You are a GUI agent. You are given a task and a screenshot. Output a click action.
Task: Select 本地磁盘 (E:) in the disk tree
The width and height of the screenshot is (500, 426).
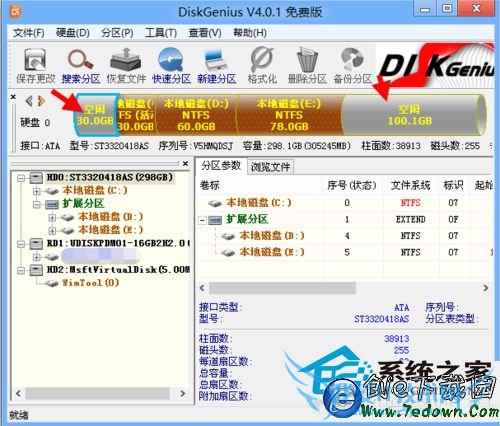110,230
